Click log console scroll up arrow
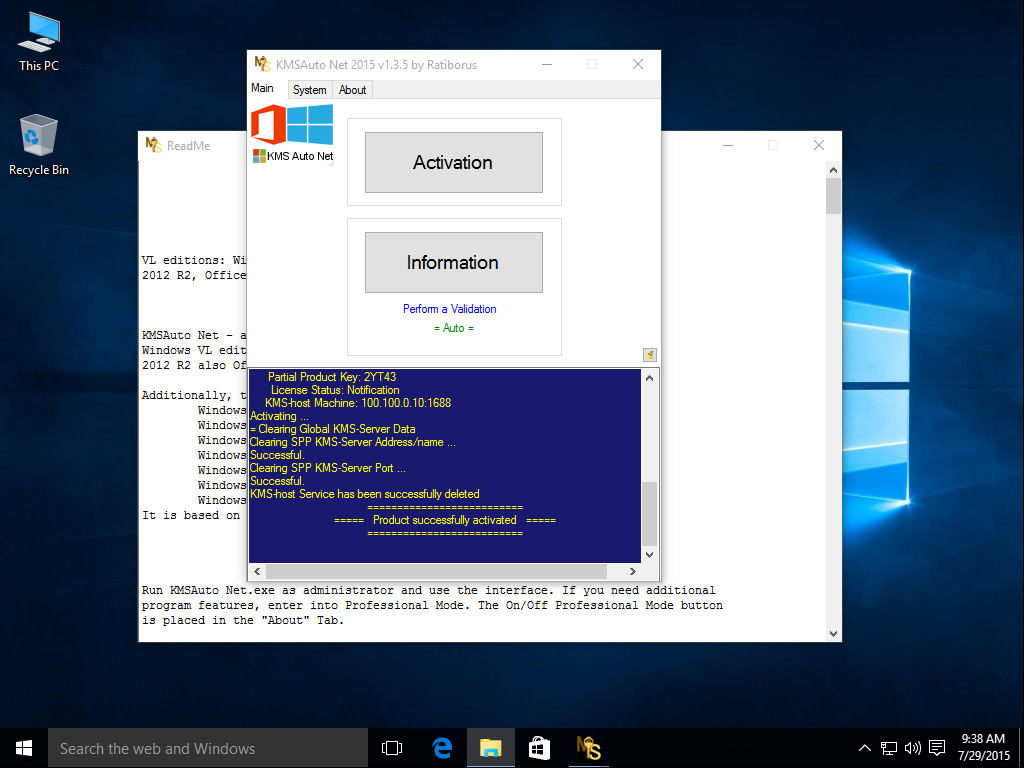Viewport: 1024px width, 768px height. 649,378
